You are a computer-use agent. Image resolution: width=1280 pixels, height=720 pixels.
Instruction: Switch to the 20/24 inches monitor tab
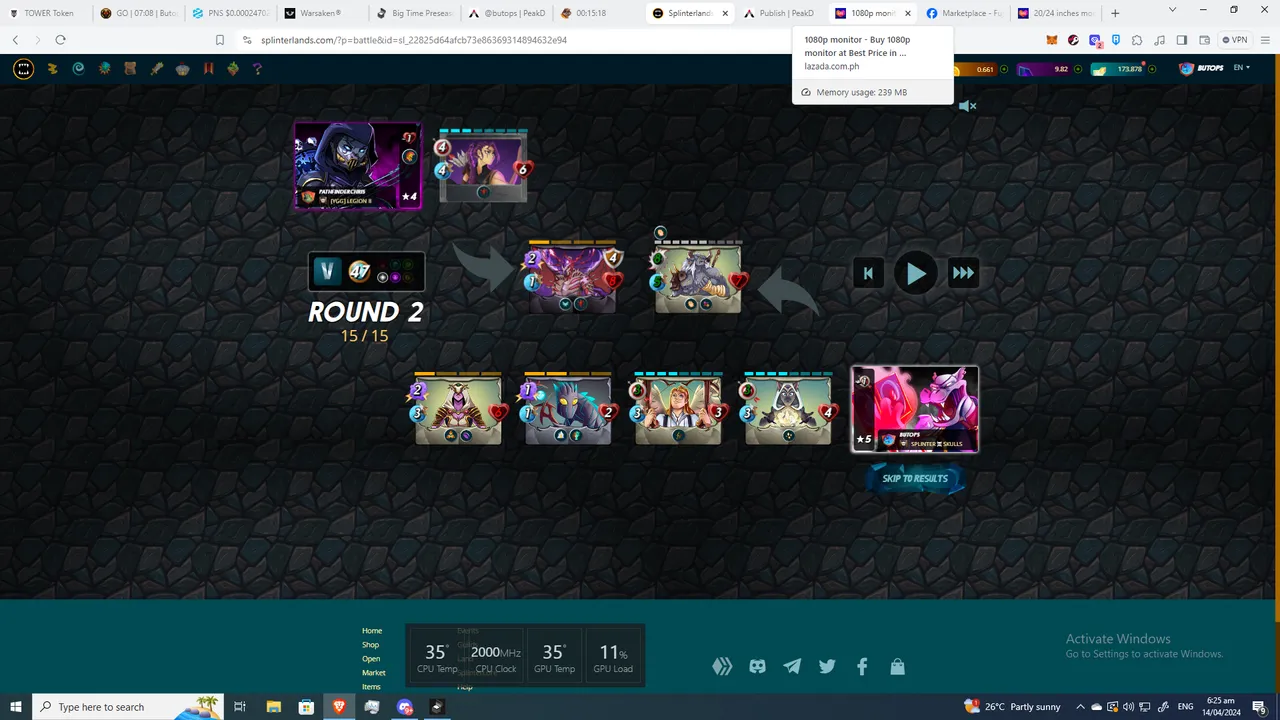click(x=1055, y=13)
